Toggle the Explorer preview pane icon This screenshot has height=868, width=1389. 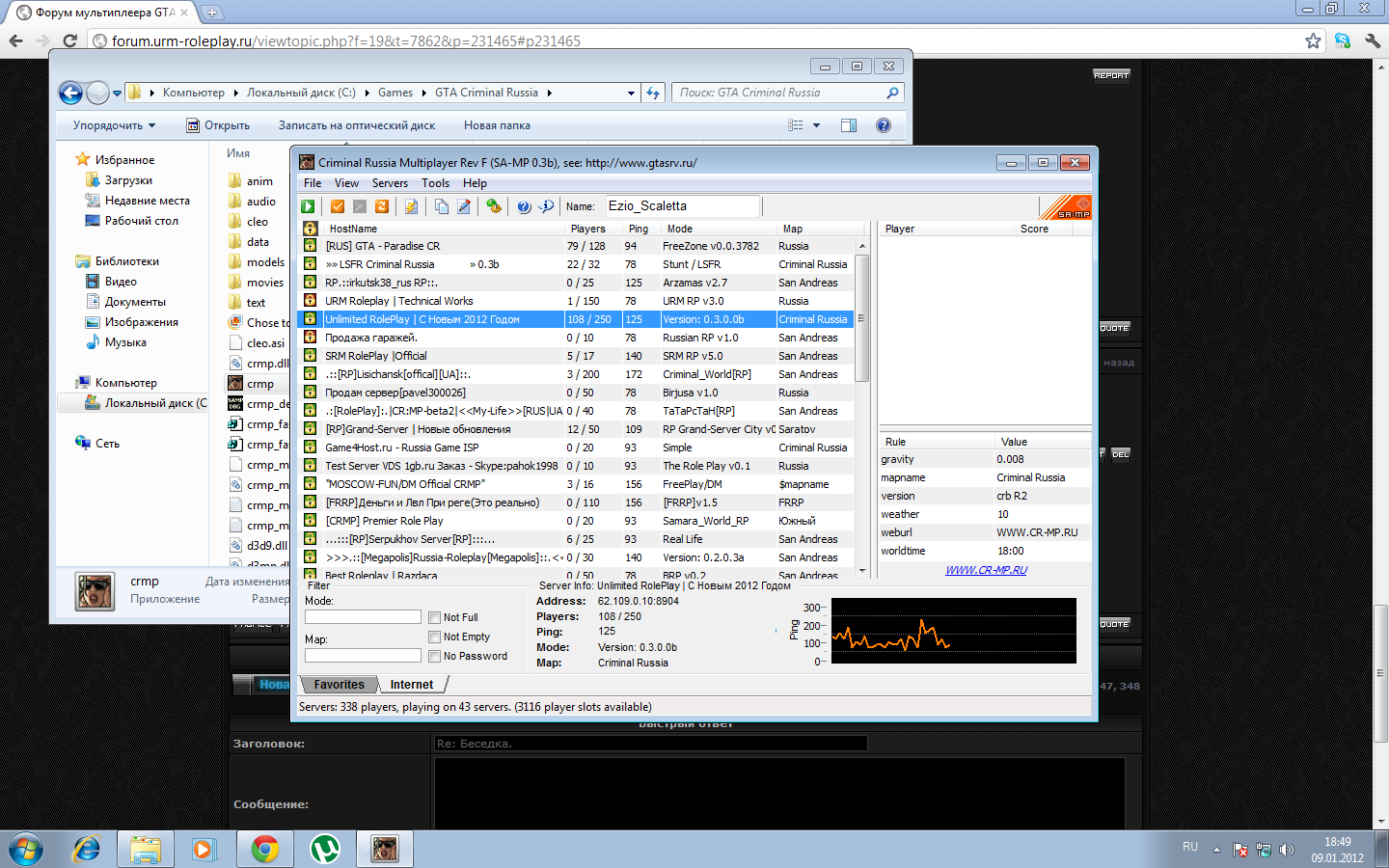tap(849, 125)
